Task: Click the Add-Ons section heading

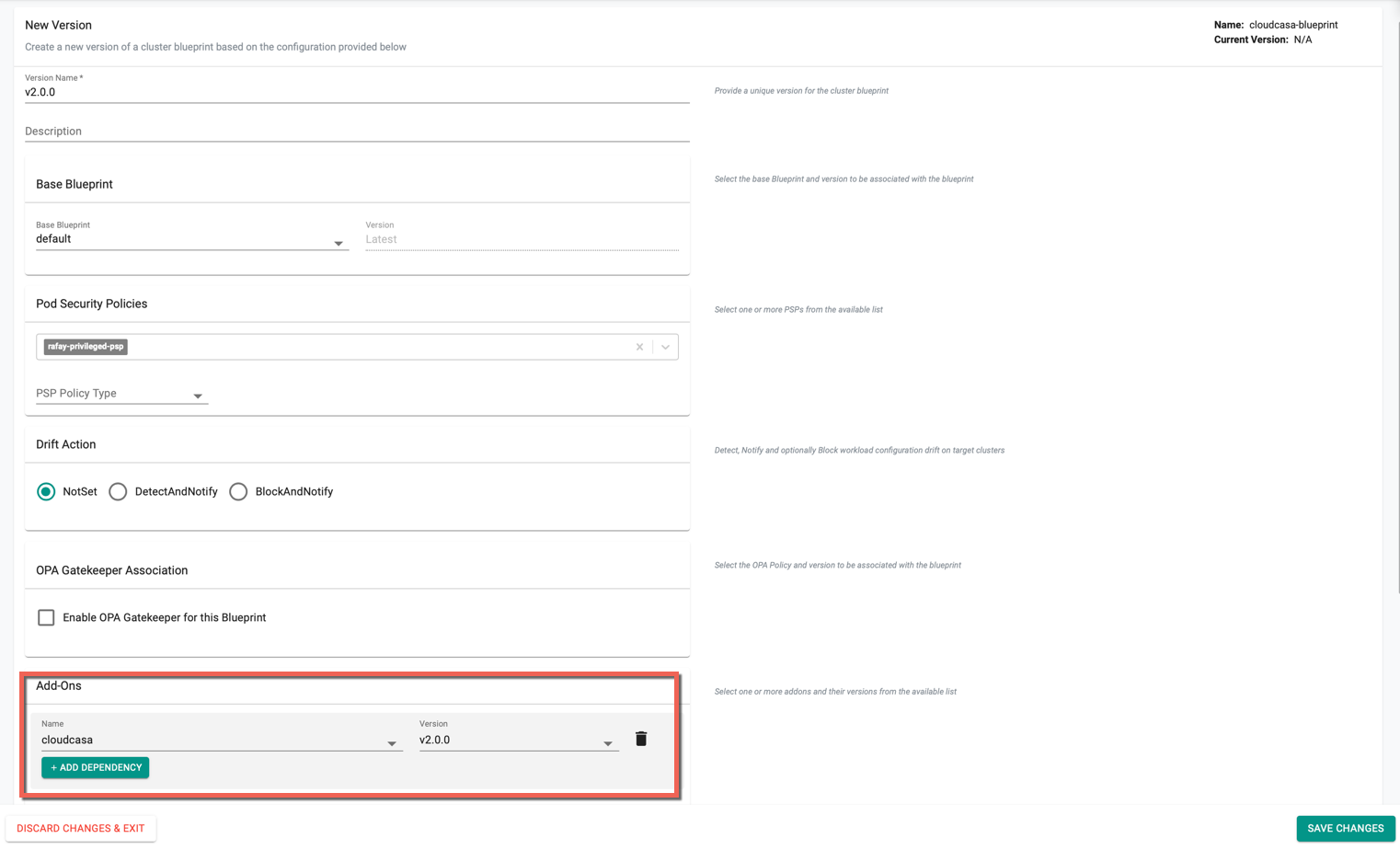Action: [x=59, y=685]
